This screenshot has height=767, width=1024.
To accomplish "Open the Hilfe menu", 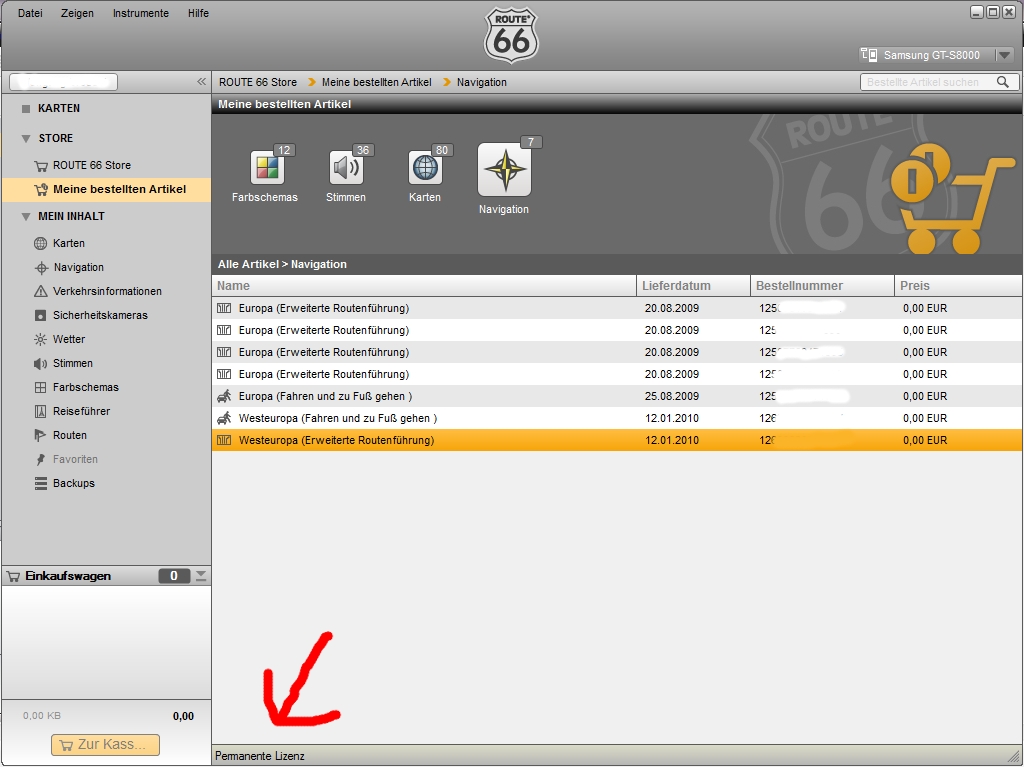I will click(198, 13).
